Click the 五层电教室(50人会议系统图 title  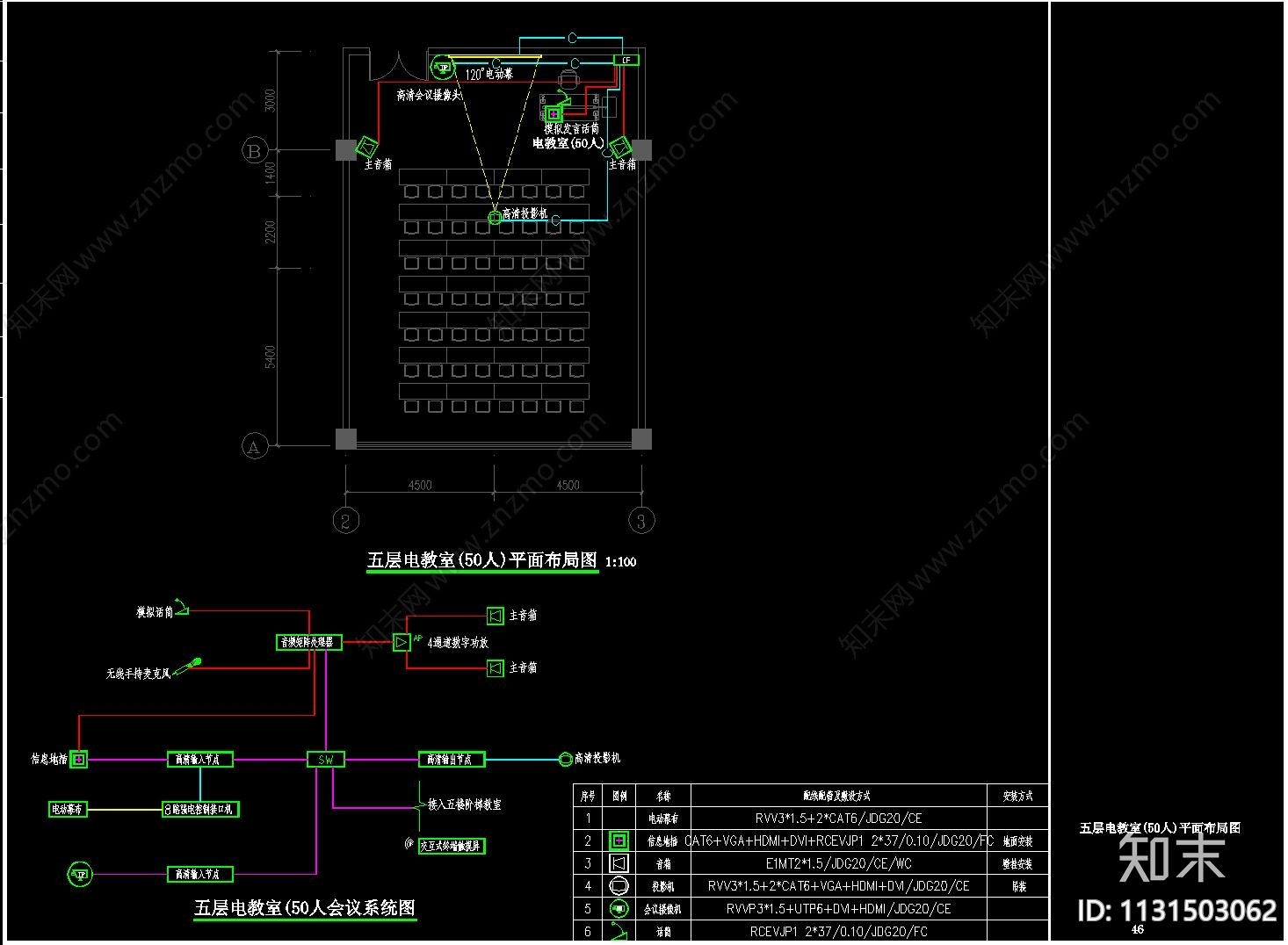[305, 908]
